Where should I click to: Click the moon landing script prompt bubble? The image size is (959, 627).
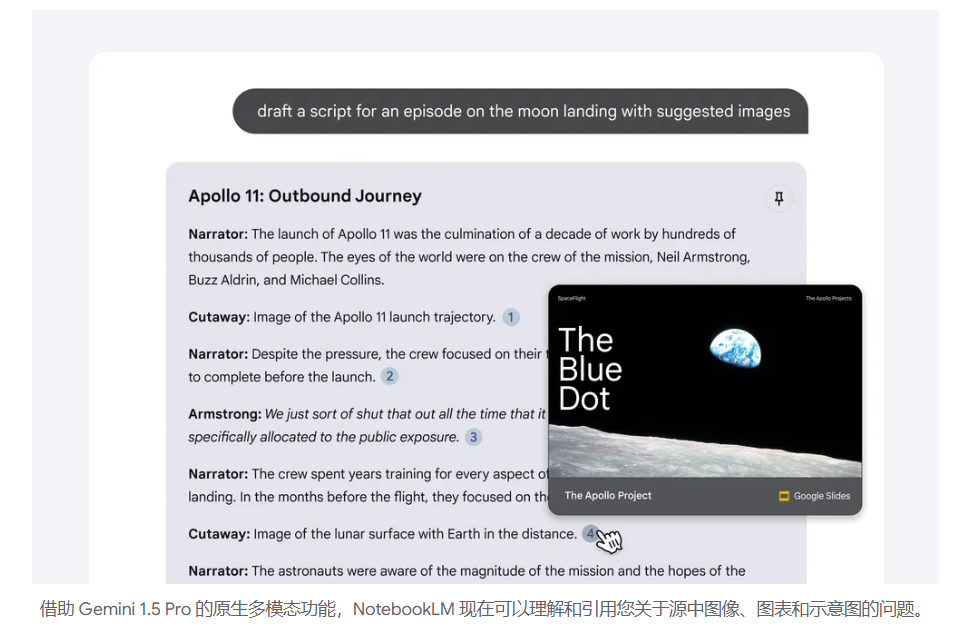[522, 112]
